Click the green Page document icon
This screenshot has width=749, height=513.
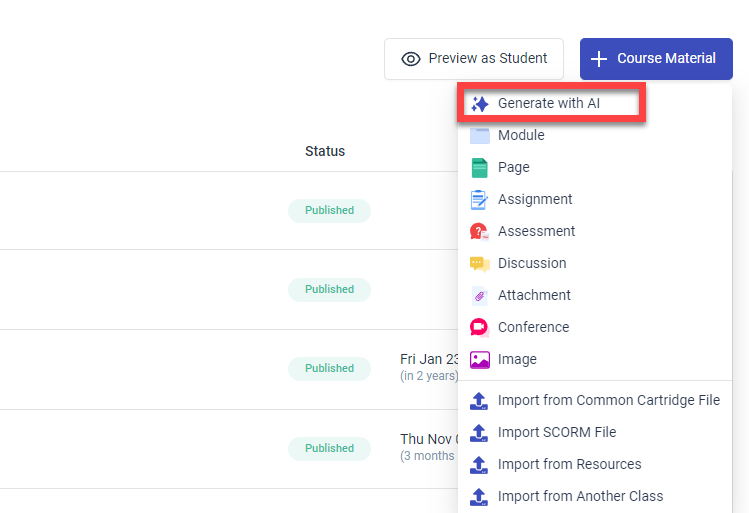[x=480, y=168]
